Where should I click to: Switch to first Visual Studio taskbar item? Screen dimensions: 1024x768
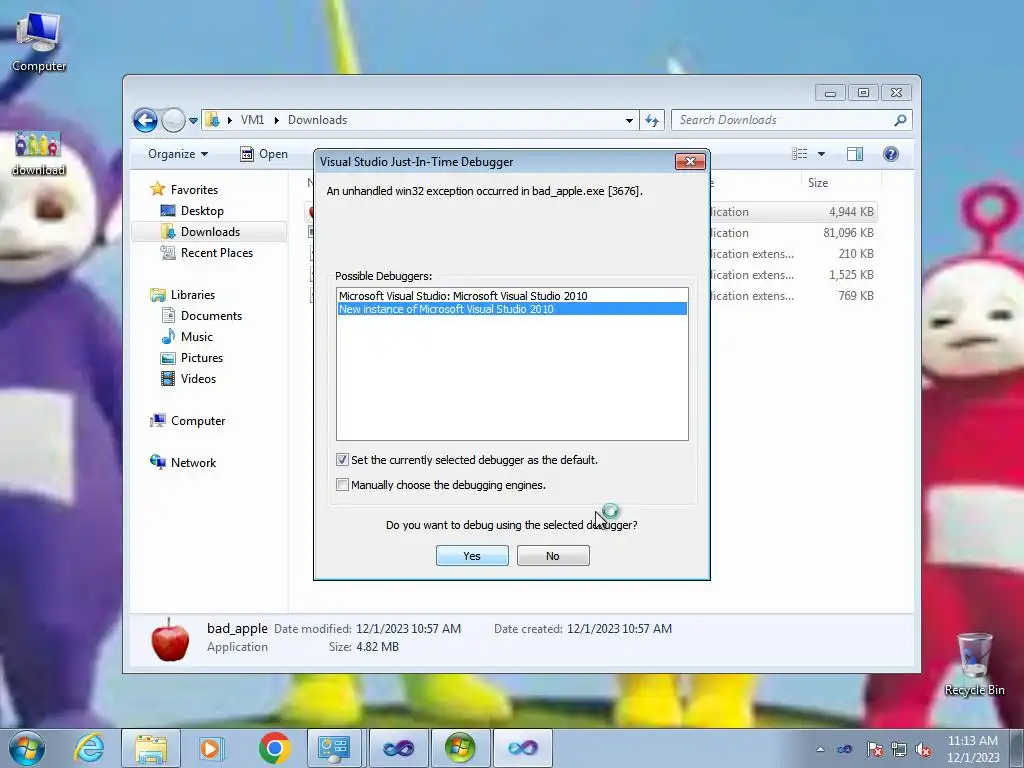pyautogui.click(x=398, y=748)
